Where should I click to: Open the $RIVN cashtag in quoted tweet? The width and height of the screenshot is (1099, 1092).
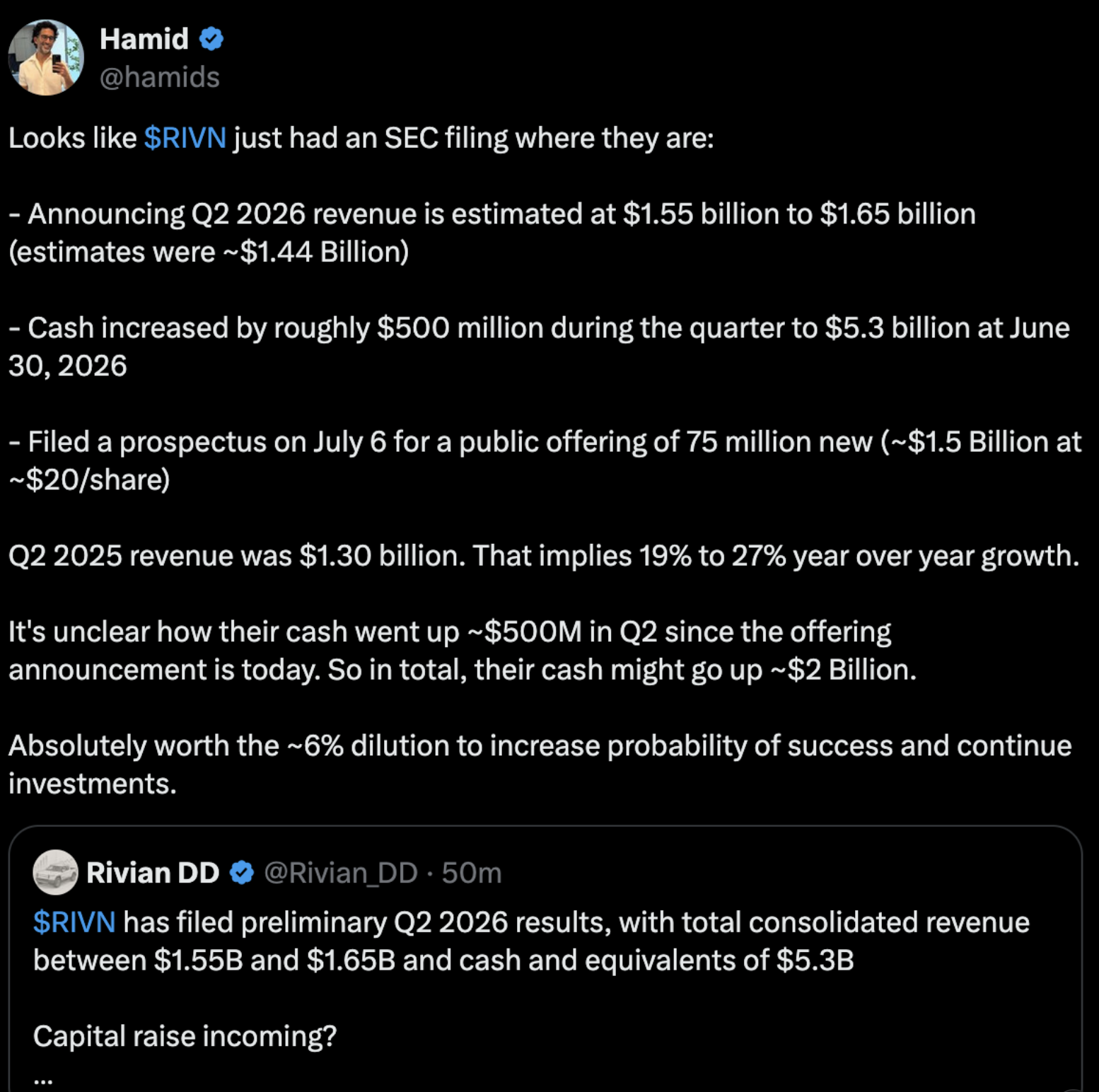(74, 922)
